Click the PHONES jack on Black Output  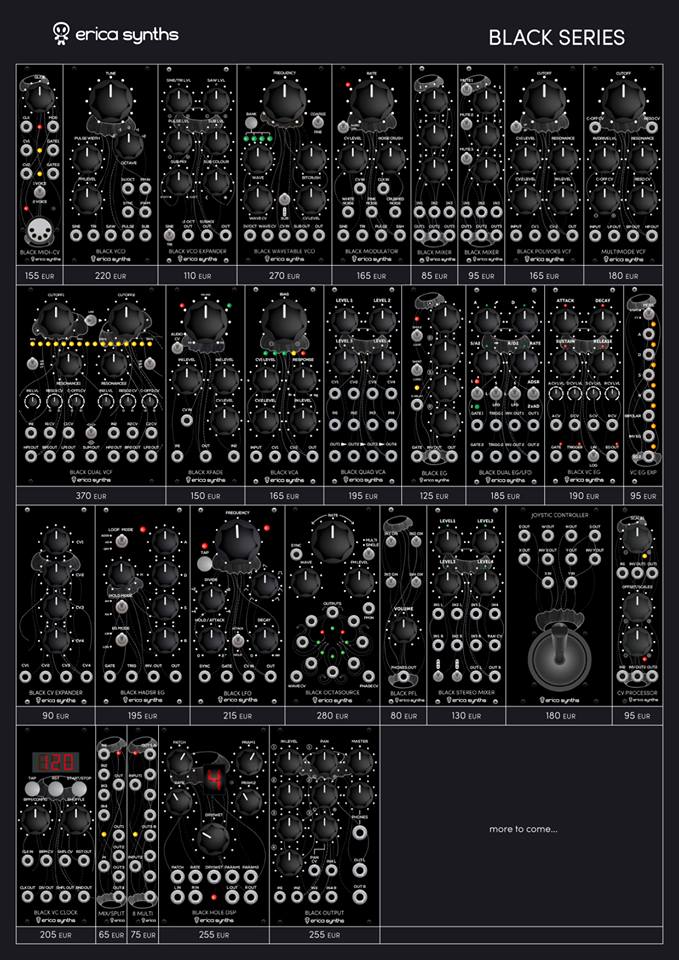click(x=360, y=833)
